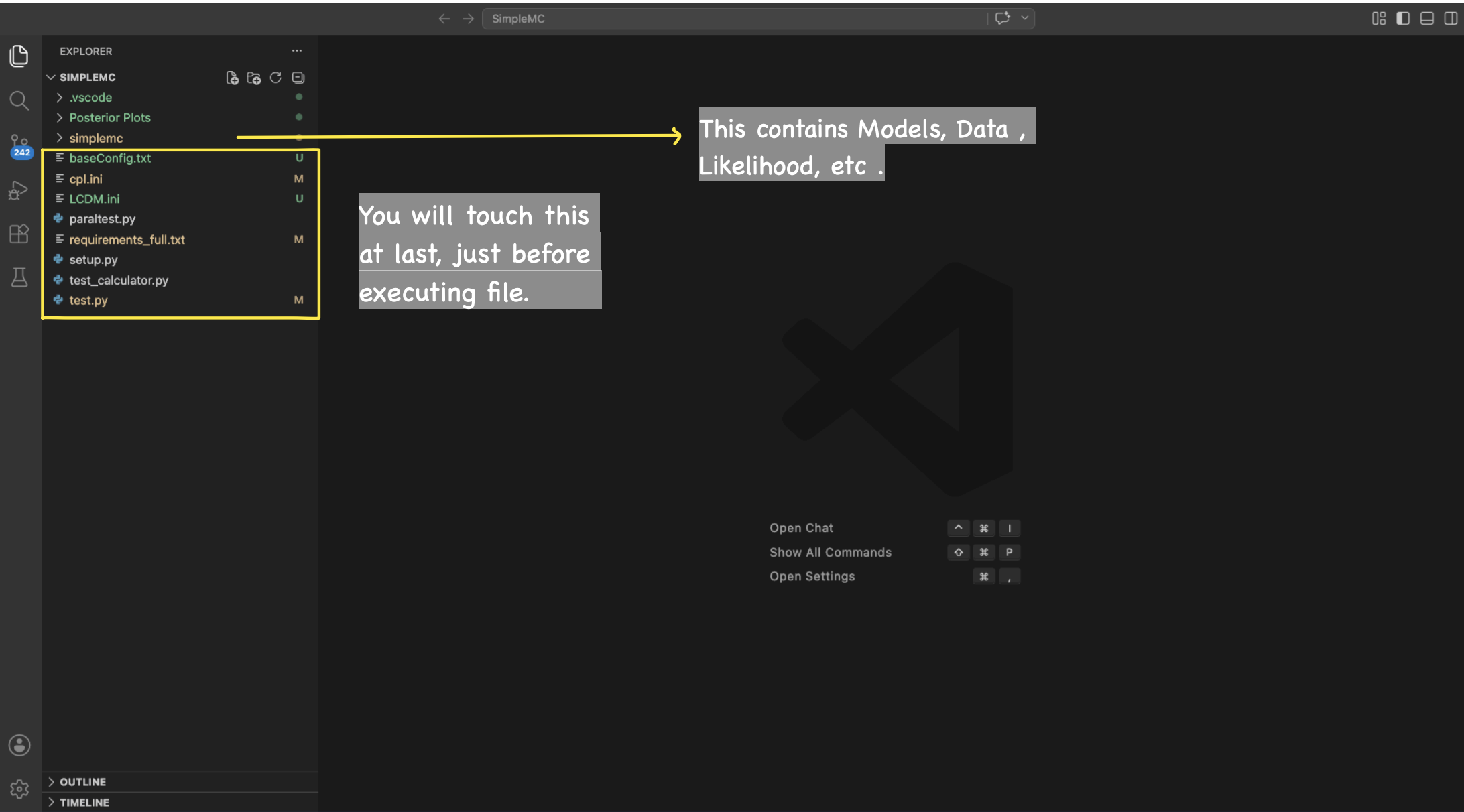Toggle primary side bar visibility

(1403, 19)
